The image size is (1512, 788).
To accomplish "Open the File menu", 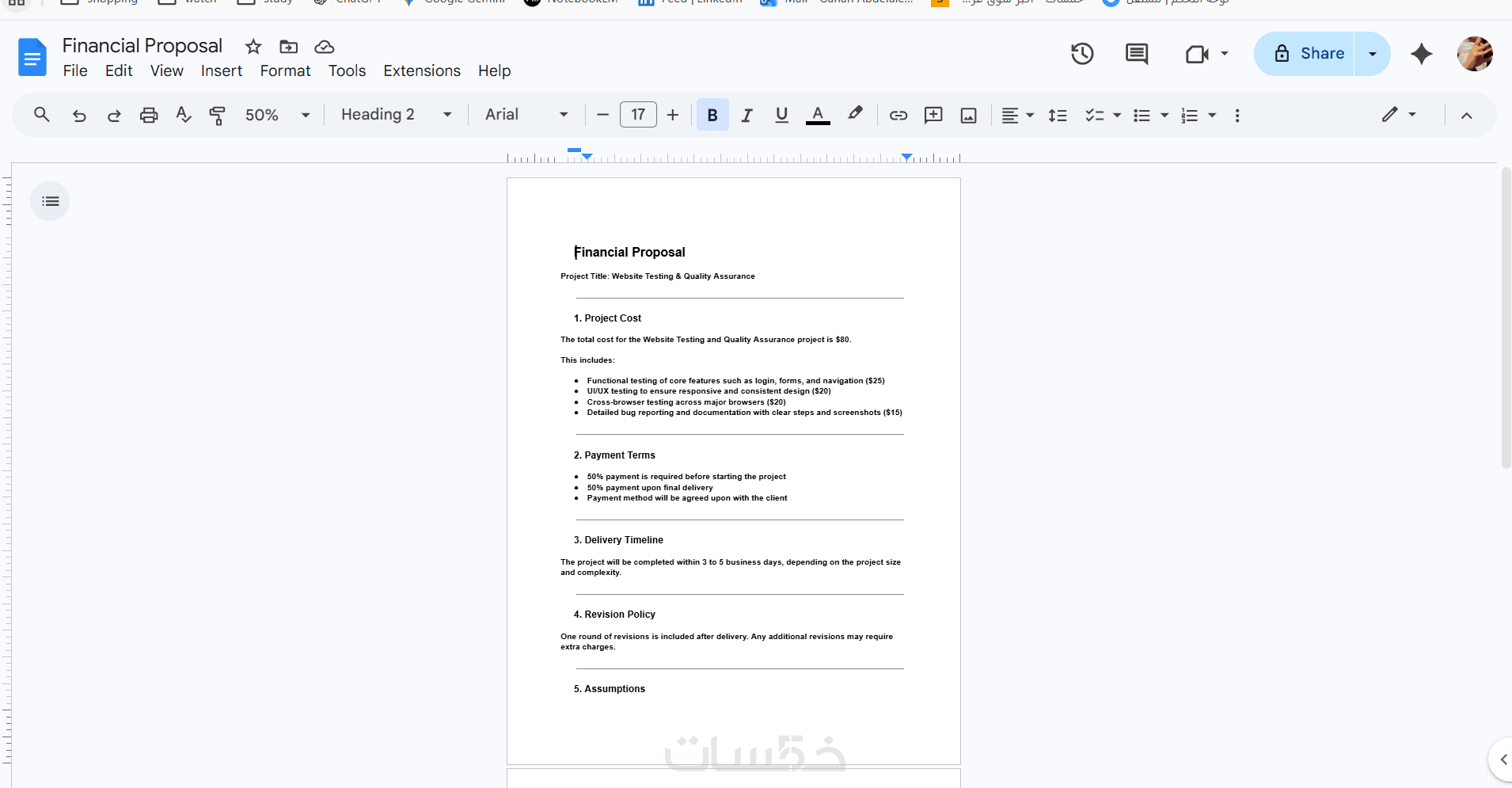I will (75, 70).
